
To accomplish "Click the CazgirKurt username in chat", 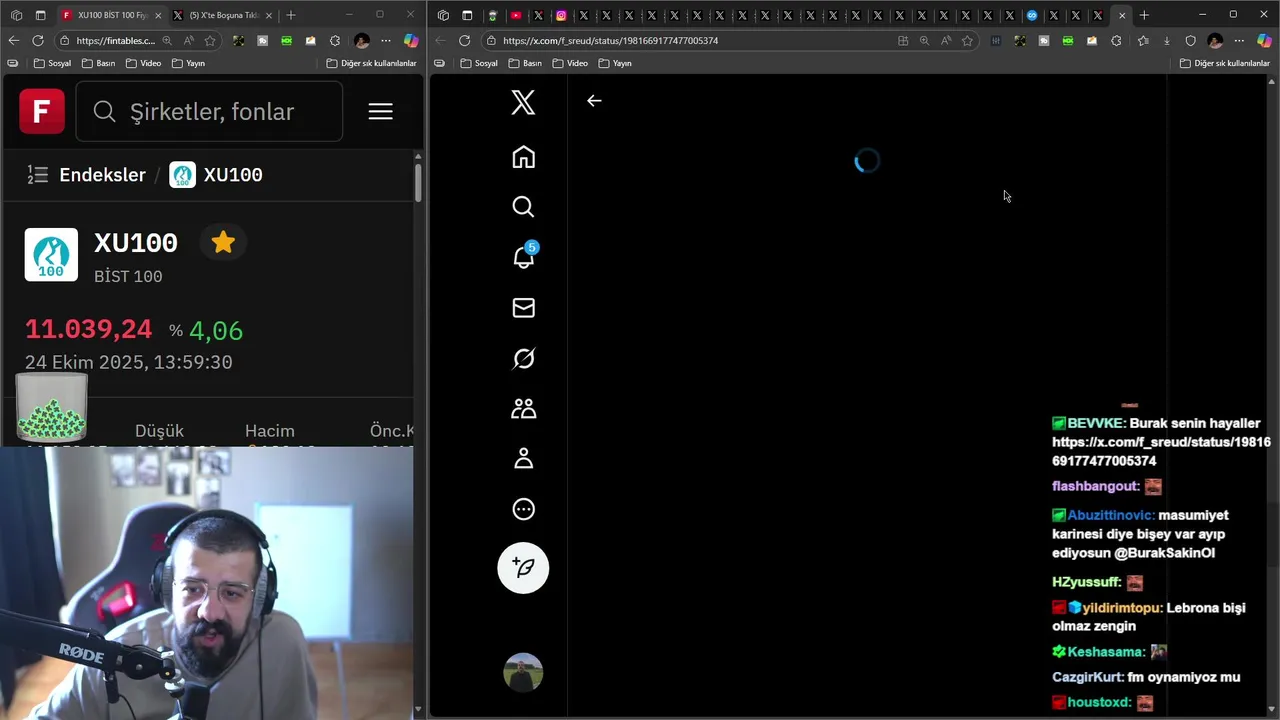I will tap(1087, 677).
